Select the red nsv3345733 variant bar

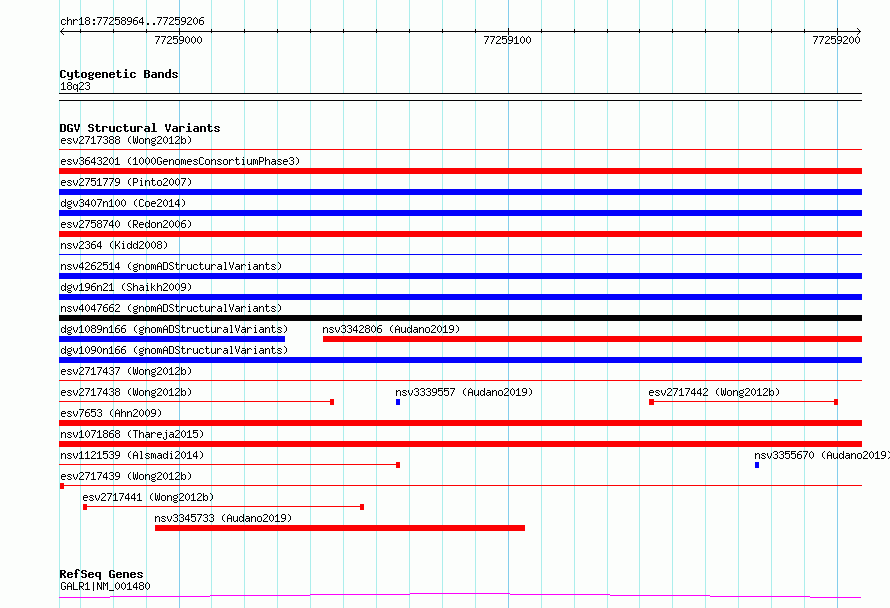pyautogui.click(x=340, y=528)
